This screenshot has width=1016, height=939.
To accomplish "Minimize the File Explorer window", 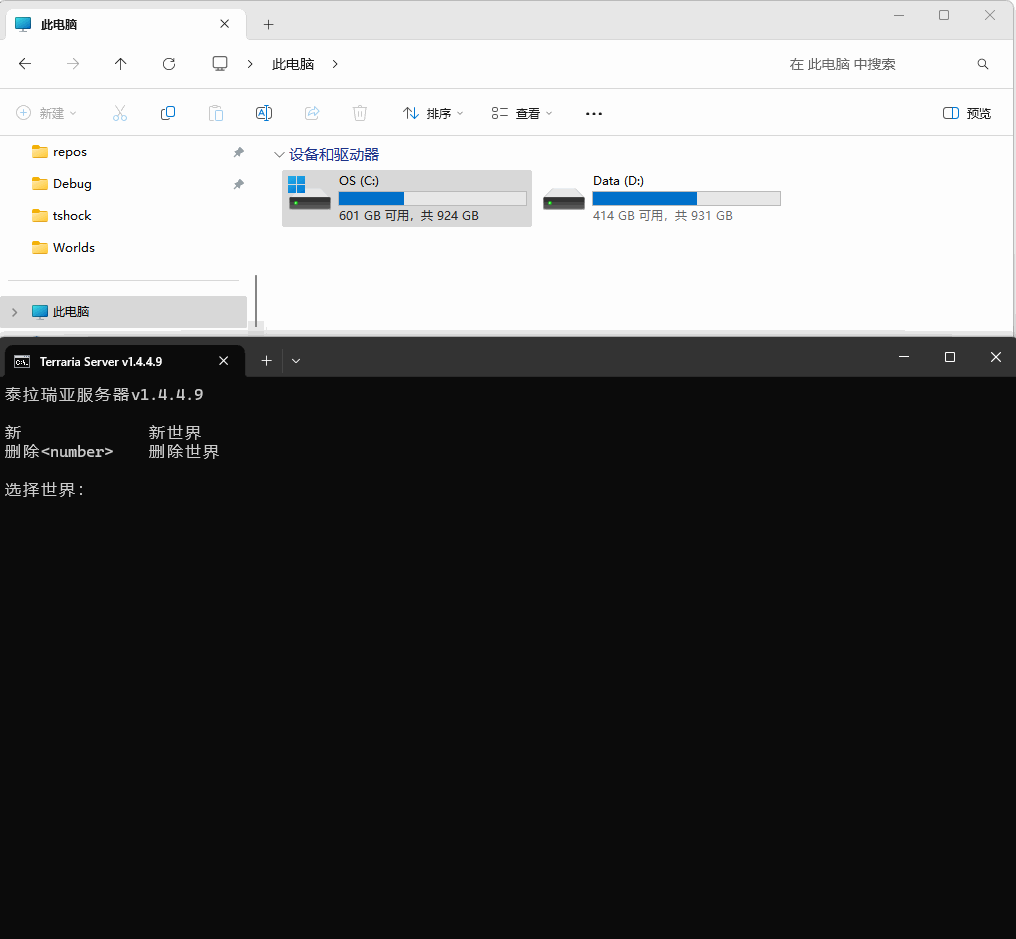I will (x=899, y=16).
